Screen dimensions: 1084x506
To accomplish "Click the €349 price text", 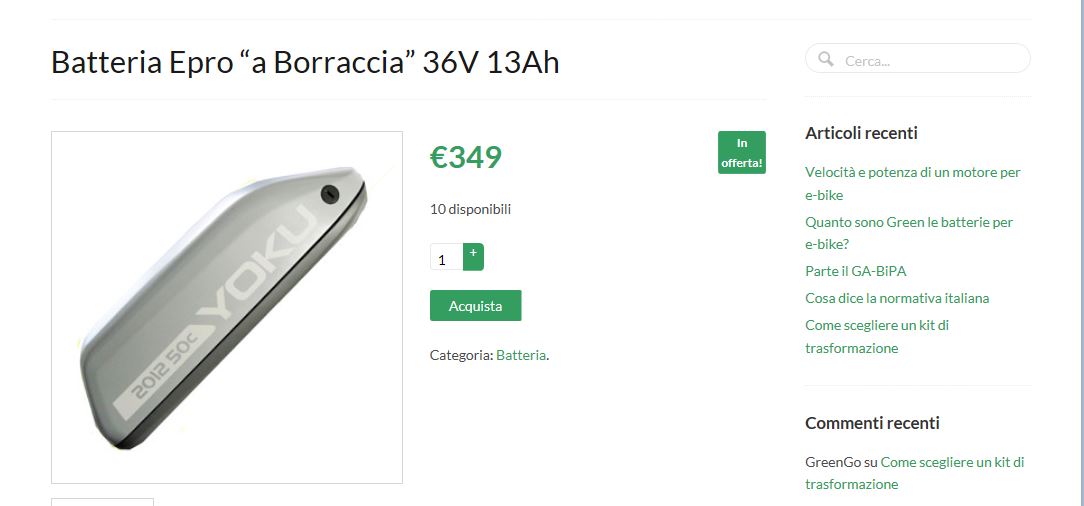I will pos(465,157).
